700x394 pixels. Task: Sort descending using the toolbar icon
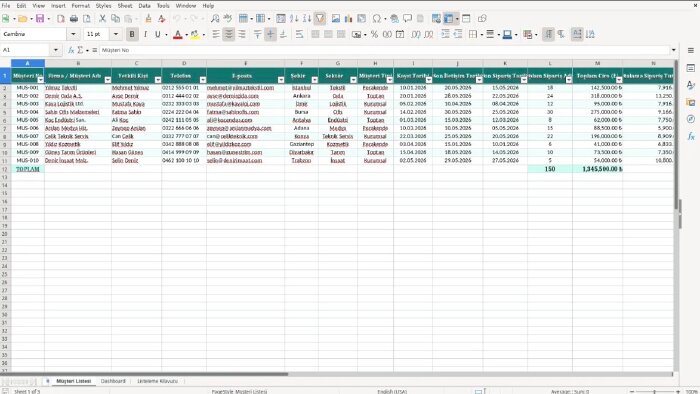[x=307, y=19]
